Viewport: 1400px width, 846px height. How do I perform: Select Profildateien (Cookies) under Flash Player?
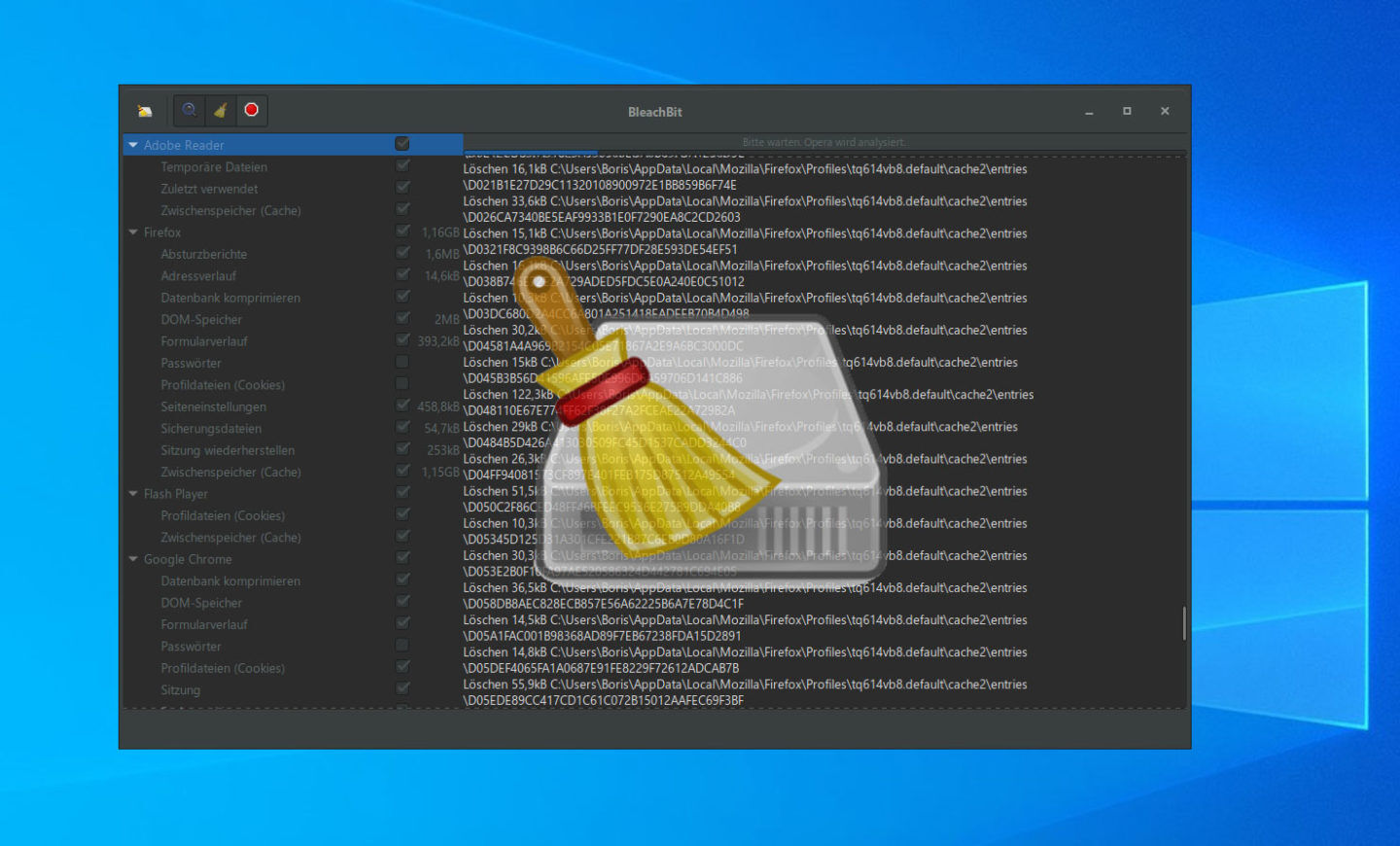click(x=223, y=515)
